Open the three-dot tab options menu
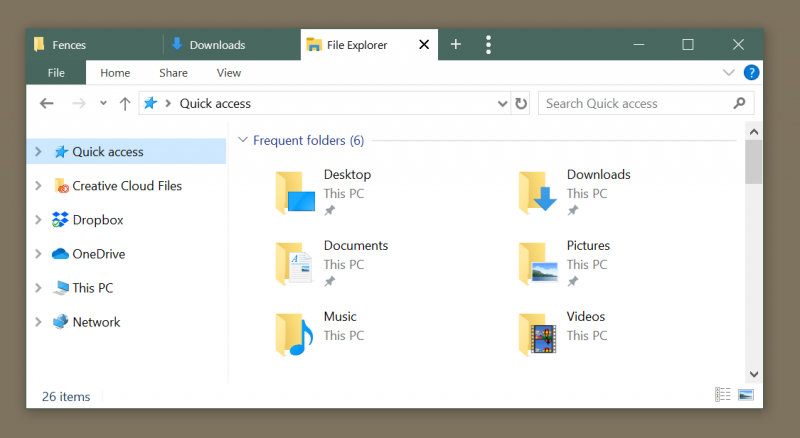The image size is (800, 438). point(488,45)
